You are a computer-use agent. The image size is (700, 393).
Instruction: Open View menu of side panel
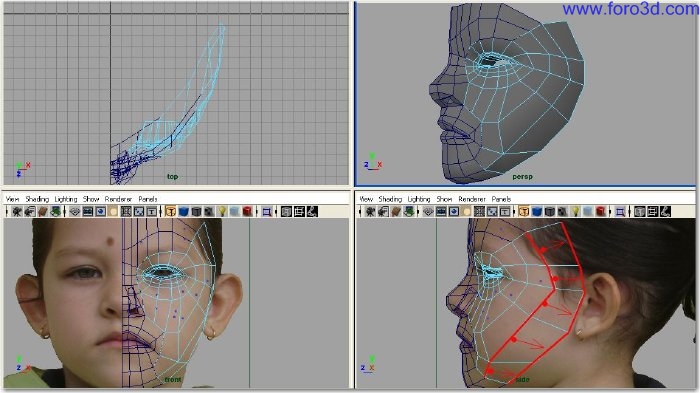[366, 199]
